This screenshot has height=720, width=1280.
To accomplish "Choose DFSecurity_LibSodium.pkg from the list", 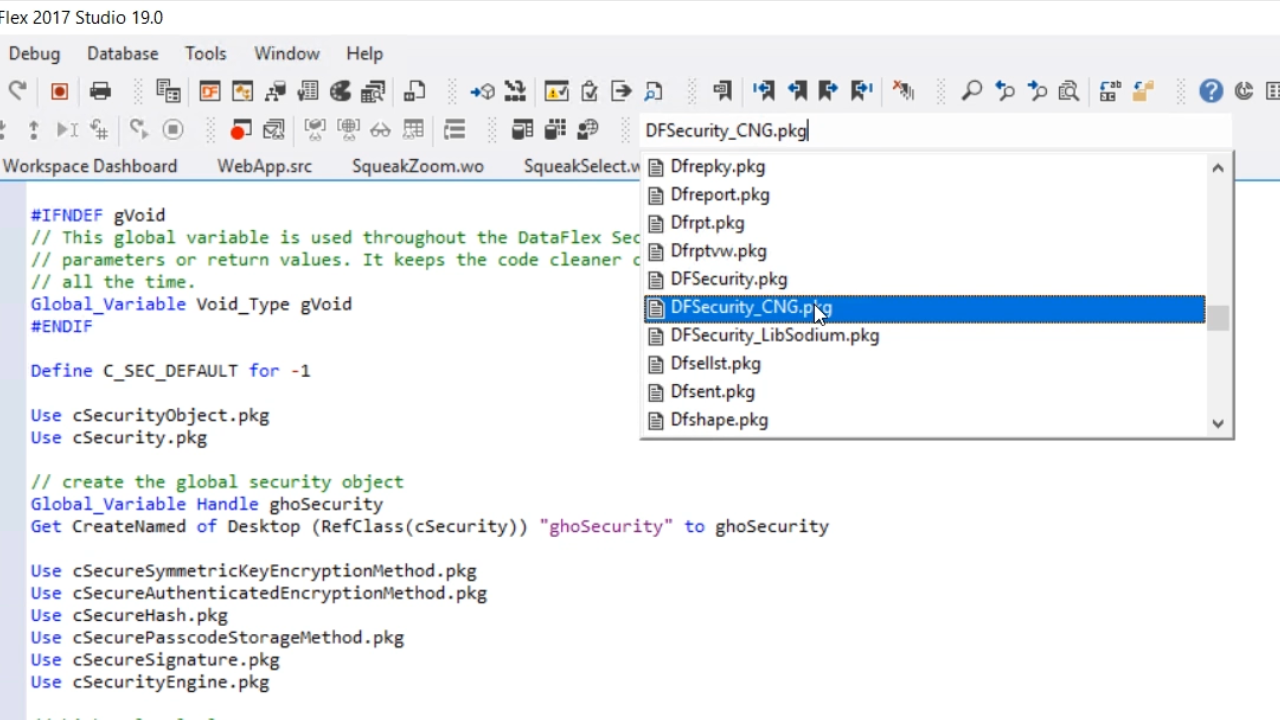I will (x=774, y=336).
